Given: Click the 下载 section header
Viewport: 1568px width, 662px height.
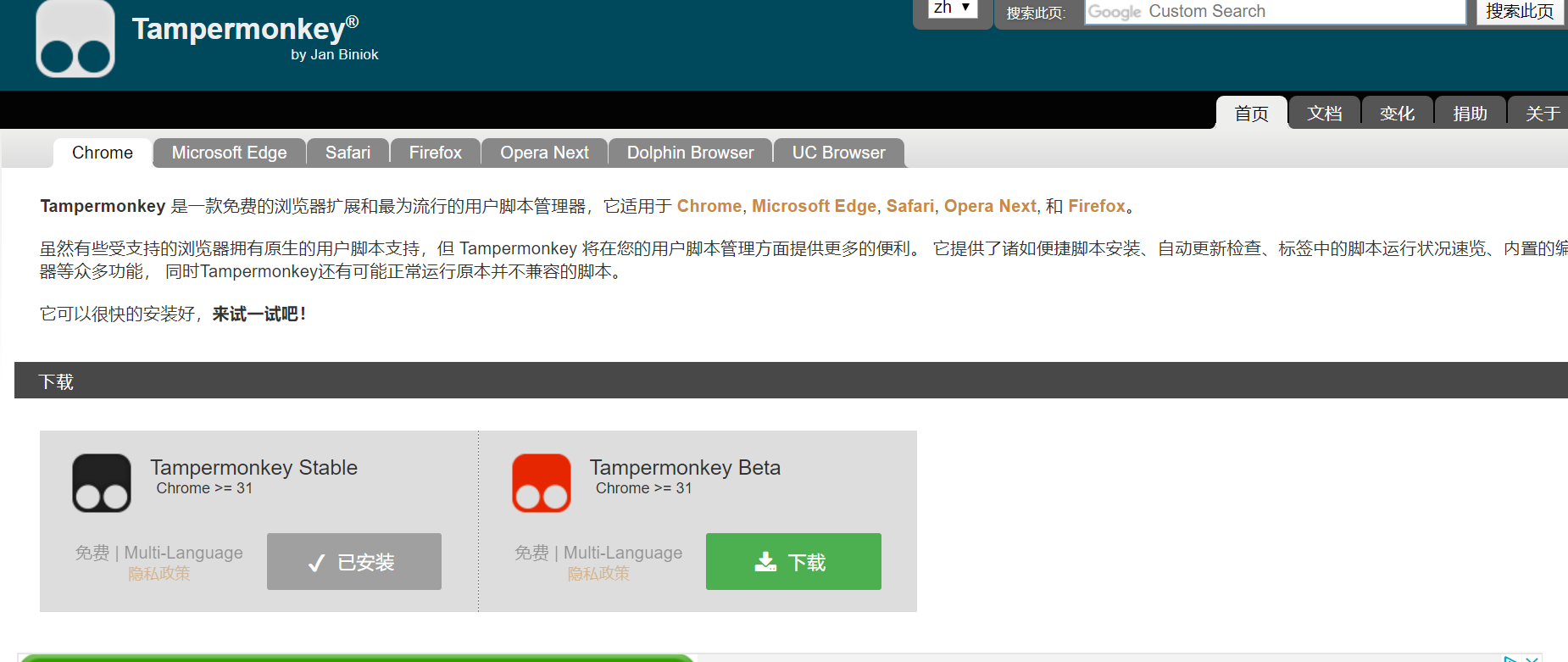Looking at the screenshot, I should tap(791, 381).
